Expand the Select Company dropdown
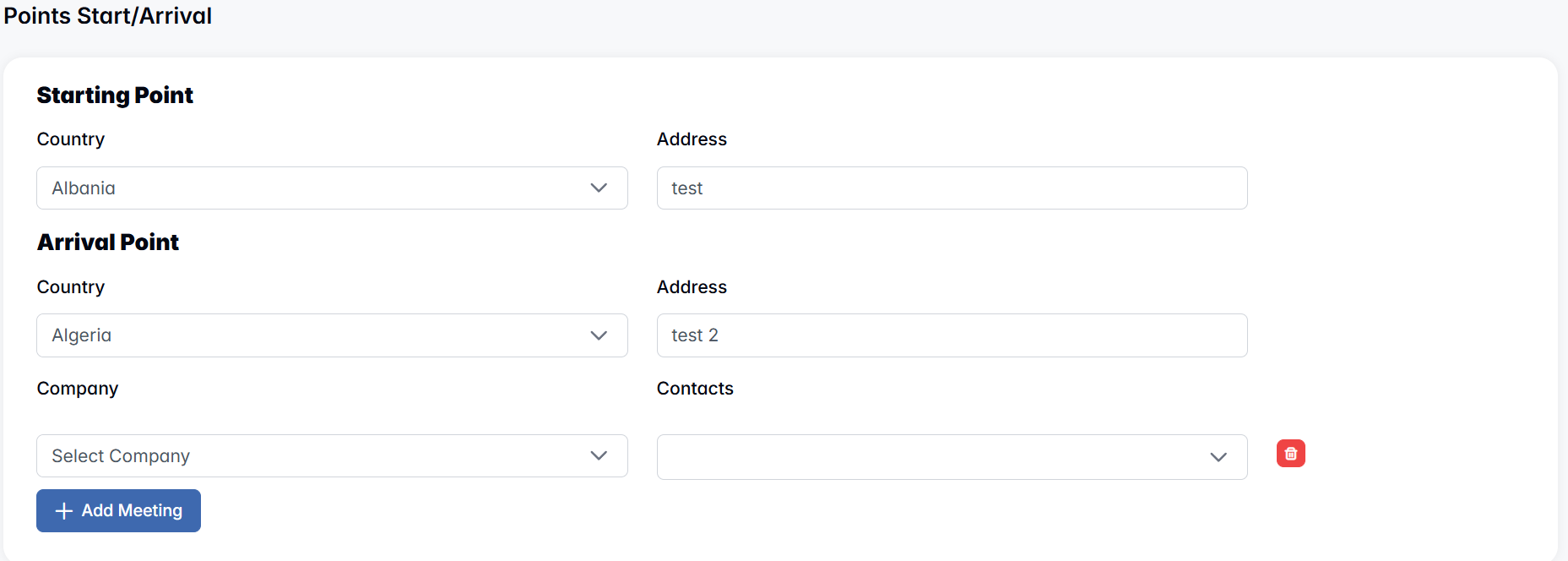The width and height of the screenshot is (1568, 561). (x=321, y=456)
